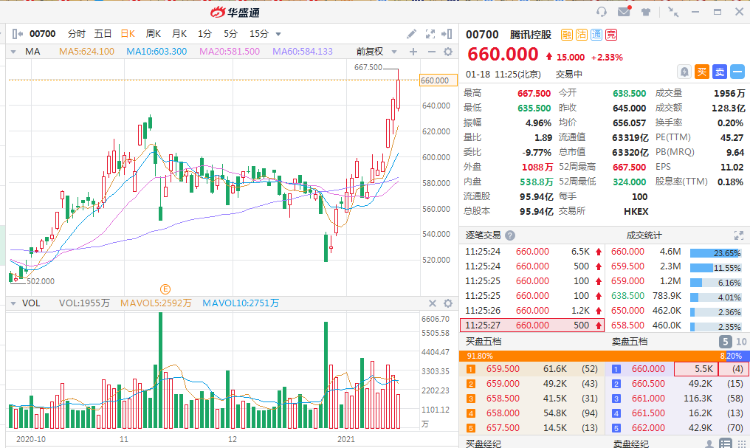
Task: Set a price alert bell
Action: point(684,72)
